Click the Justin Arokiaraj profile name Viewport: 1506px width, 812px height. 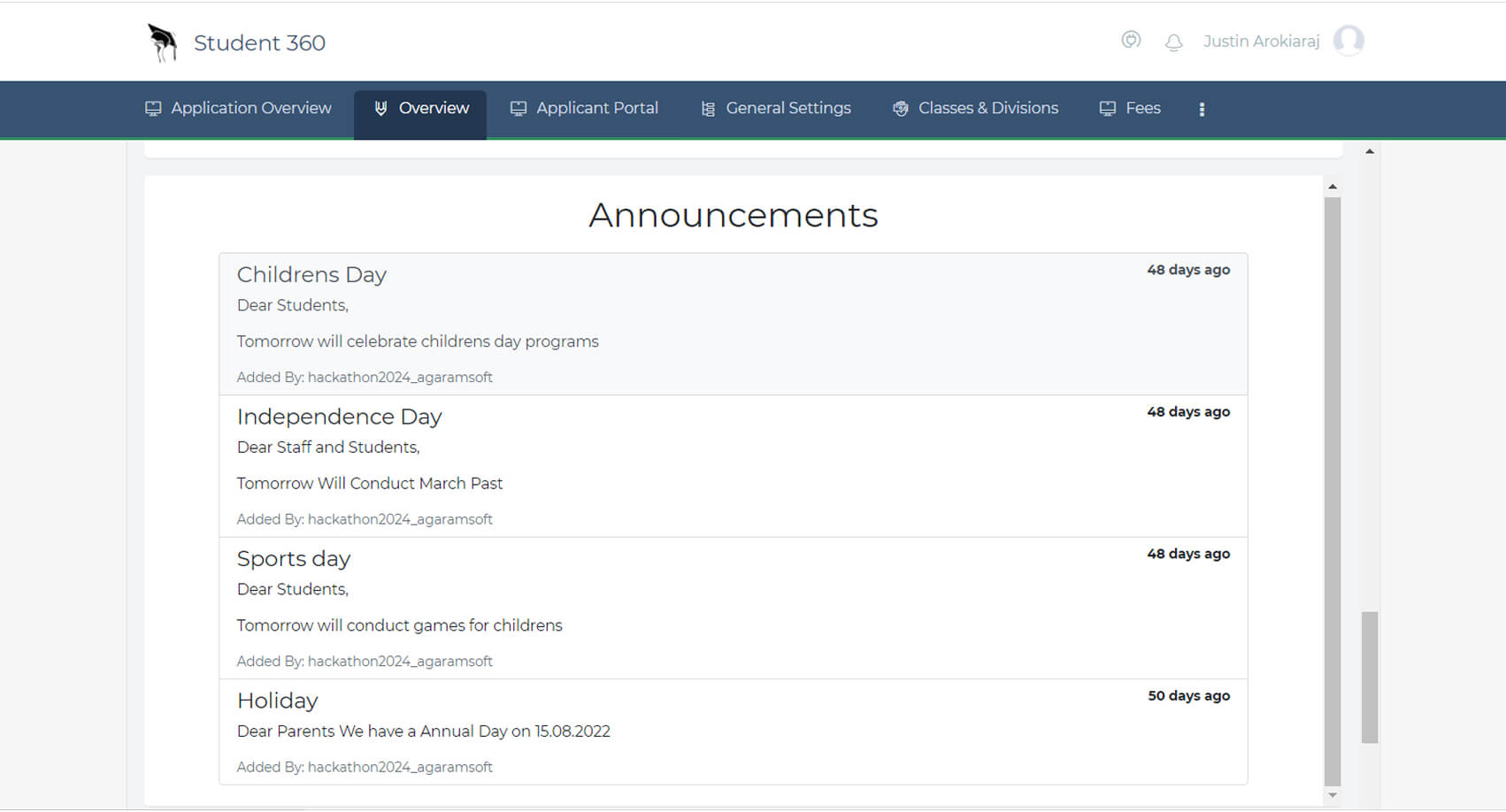click(x=1261, y=41)
